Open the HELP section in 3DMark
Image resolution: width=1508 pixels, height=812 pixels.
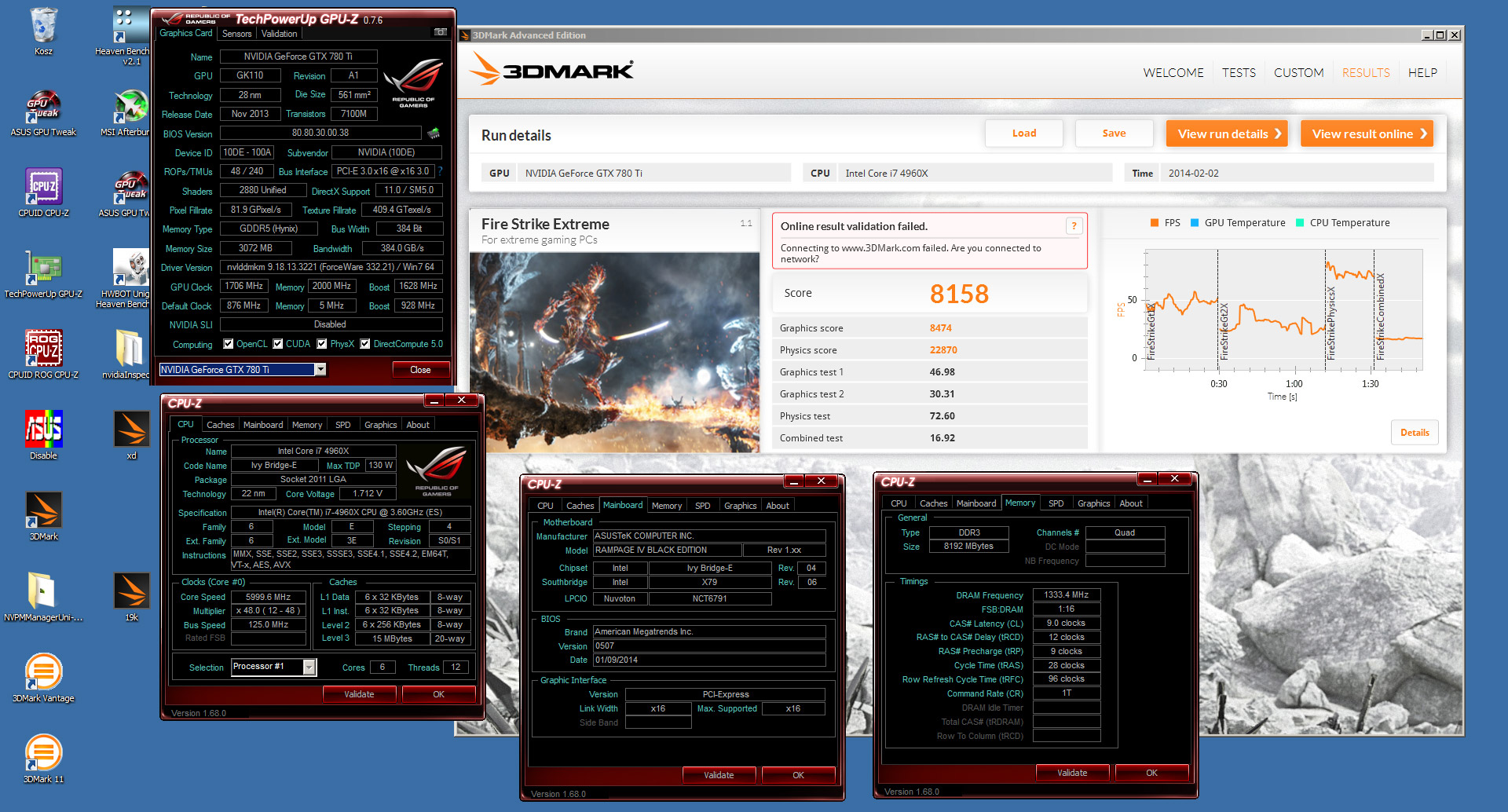point(1422,72)
